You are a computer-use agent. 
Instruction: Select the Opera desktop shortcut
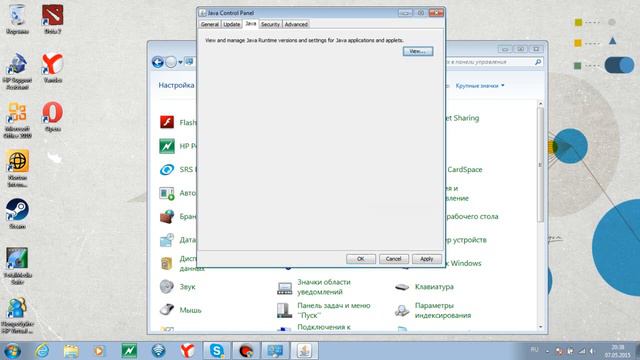(53, 117)
